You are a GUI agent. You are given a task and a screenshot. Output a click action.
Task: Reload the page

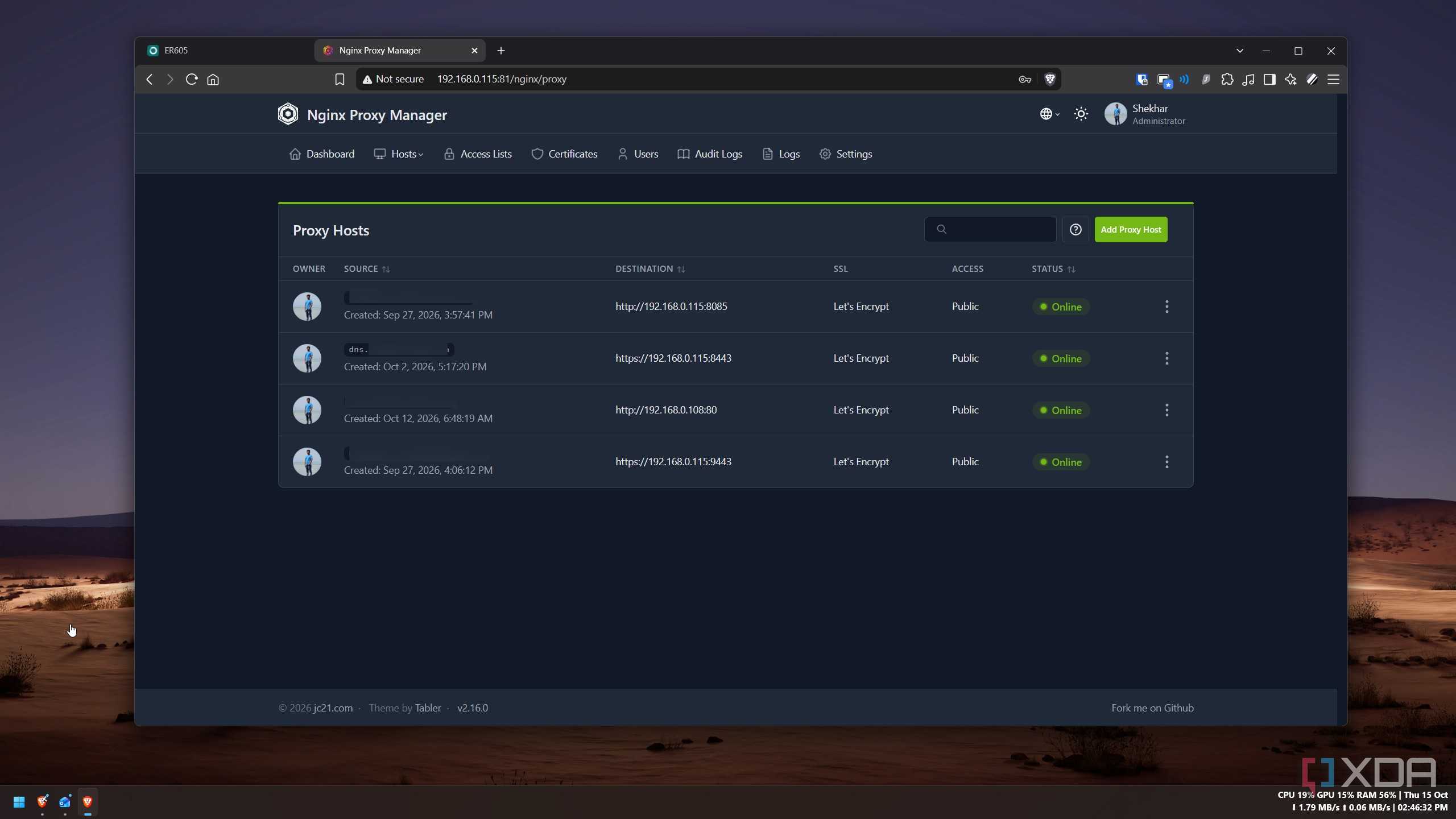click(x=192, y=79)
